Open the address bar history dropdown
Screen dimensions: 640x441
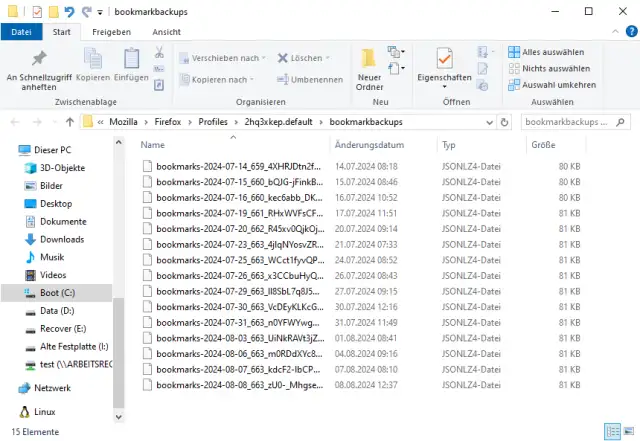tap(489, 122)
